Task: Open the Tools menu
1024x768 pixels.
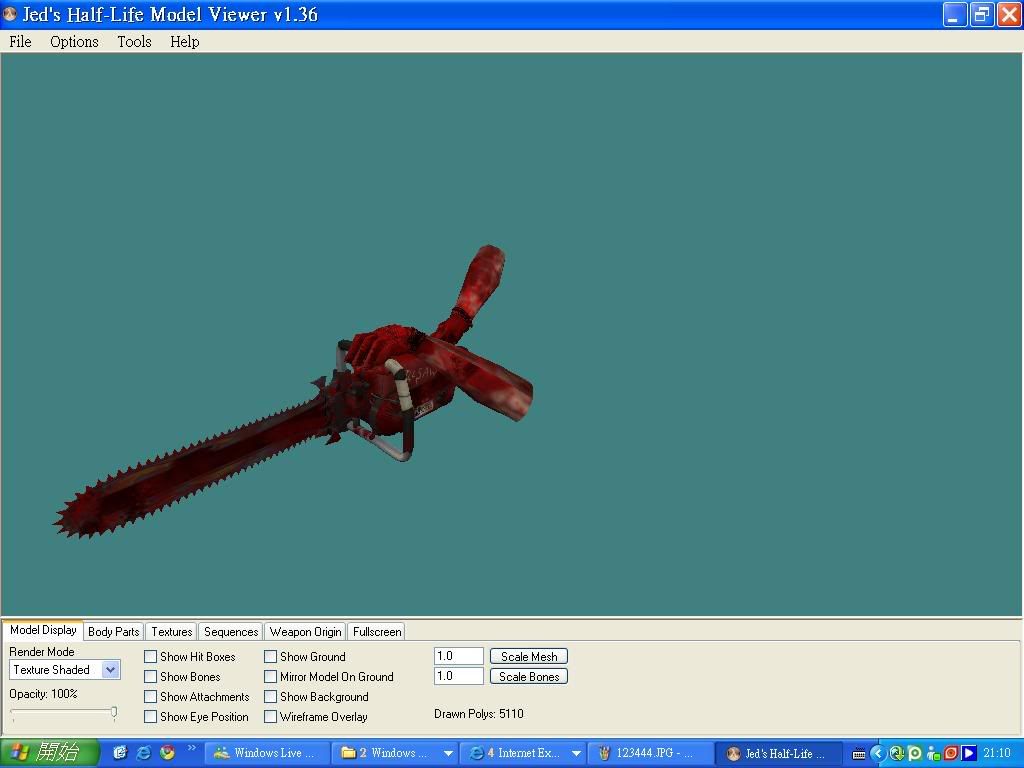Action: [134, 42]
